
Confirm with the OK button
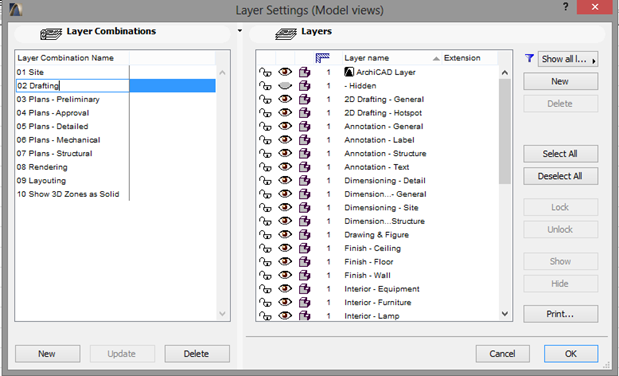point(571,354)
